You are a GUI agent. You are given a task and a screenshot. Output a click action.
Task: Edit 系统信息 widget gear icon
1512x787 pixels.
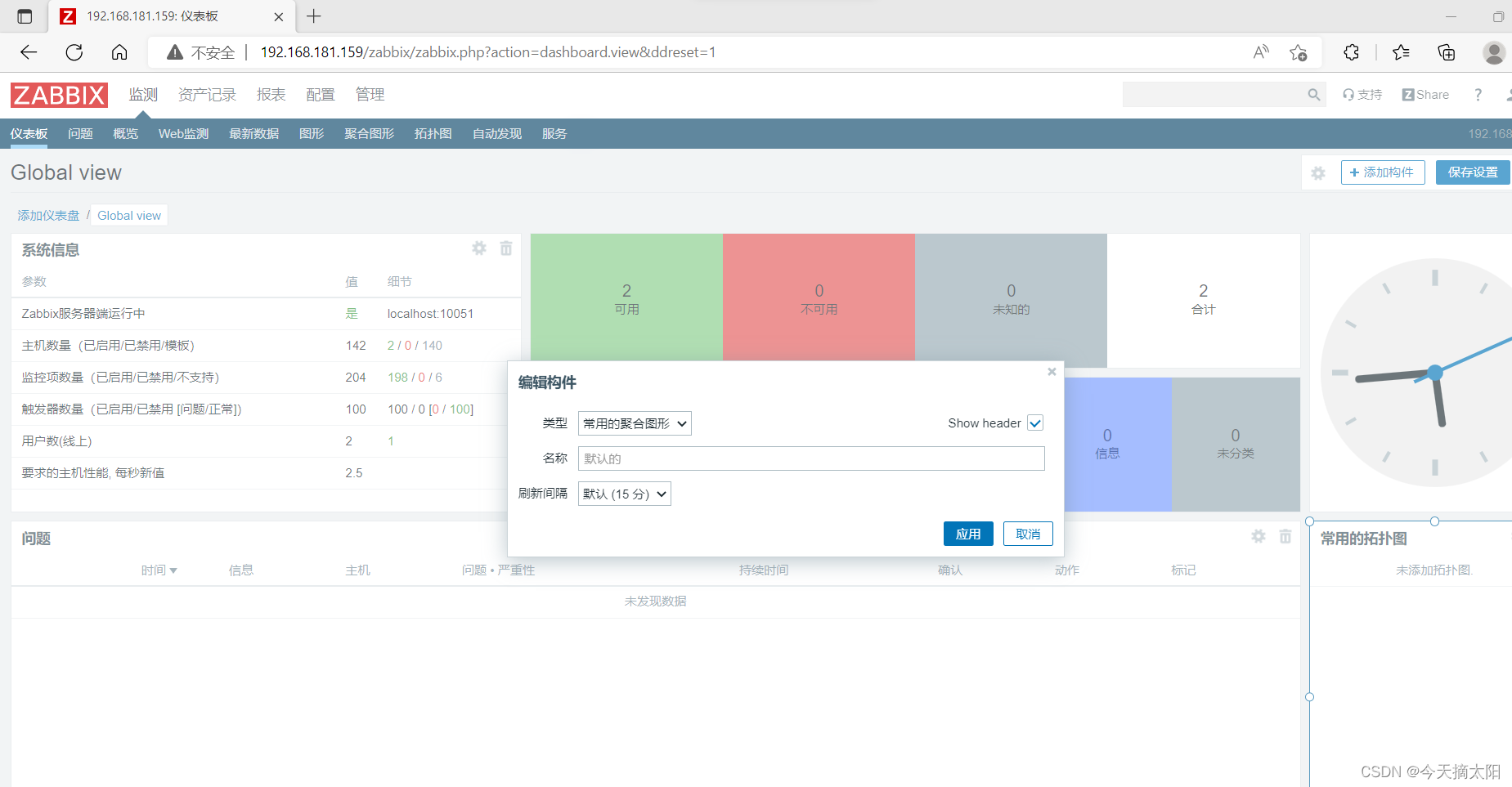[479, 248]
